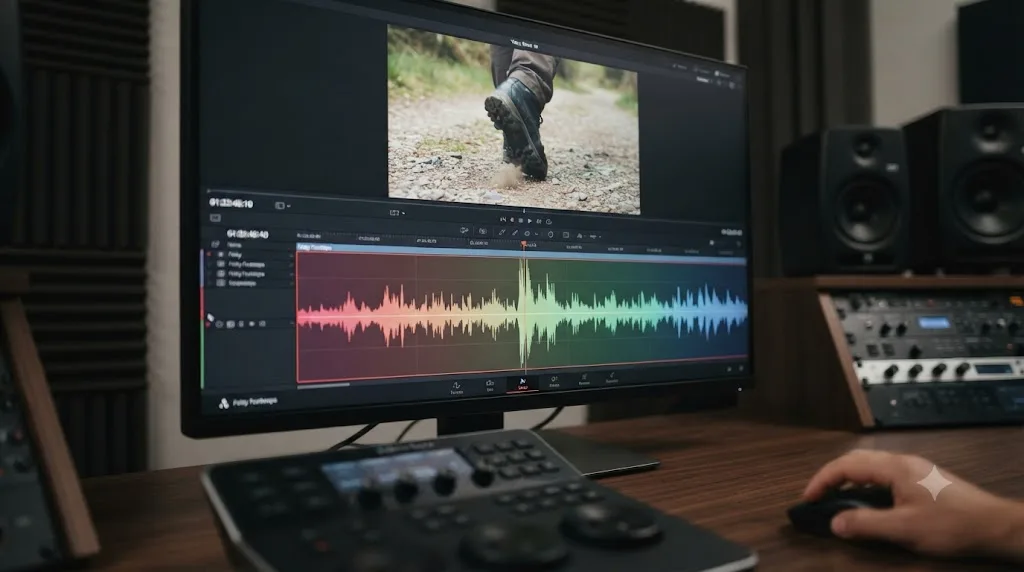Switch to the second page tab at the bottom
The height and width of the screenshot is (572, 1024).
click(x=490, y=386)
